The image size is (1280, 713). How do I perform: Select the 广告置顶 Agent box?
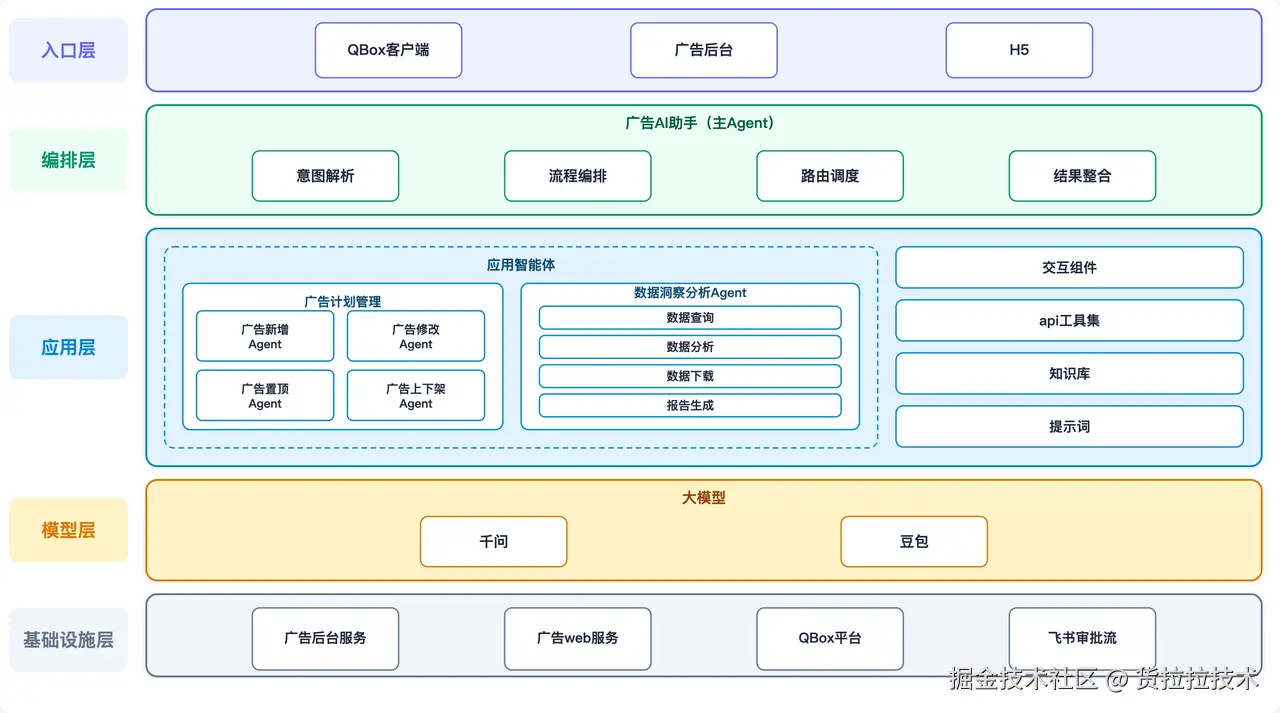pyautogui.click(x=265, y=396)
